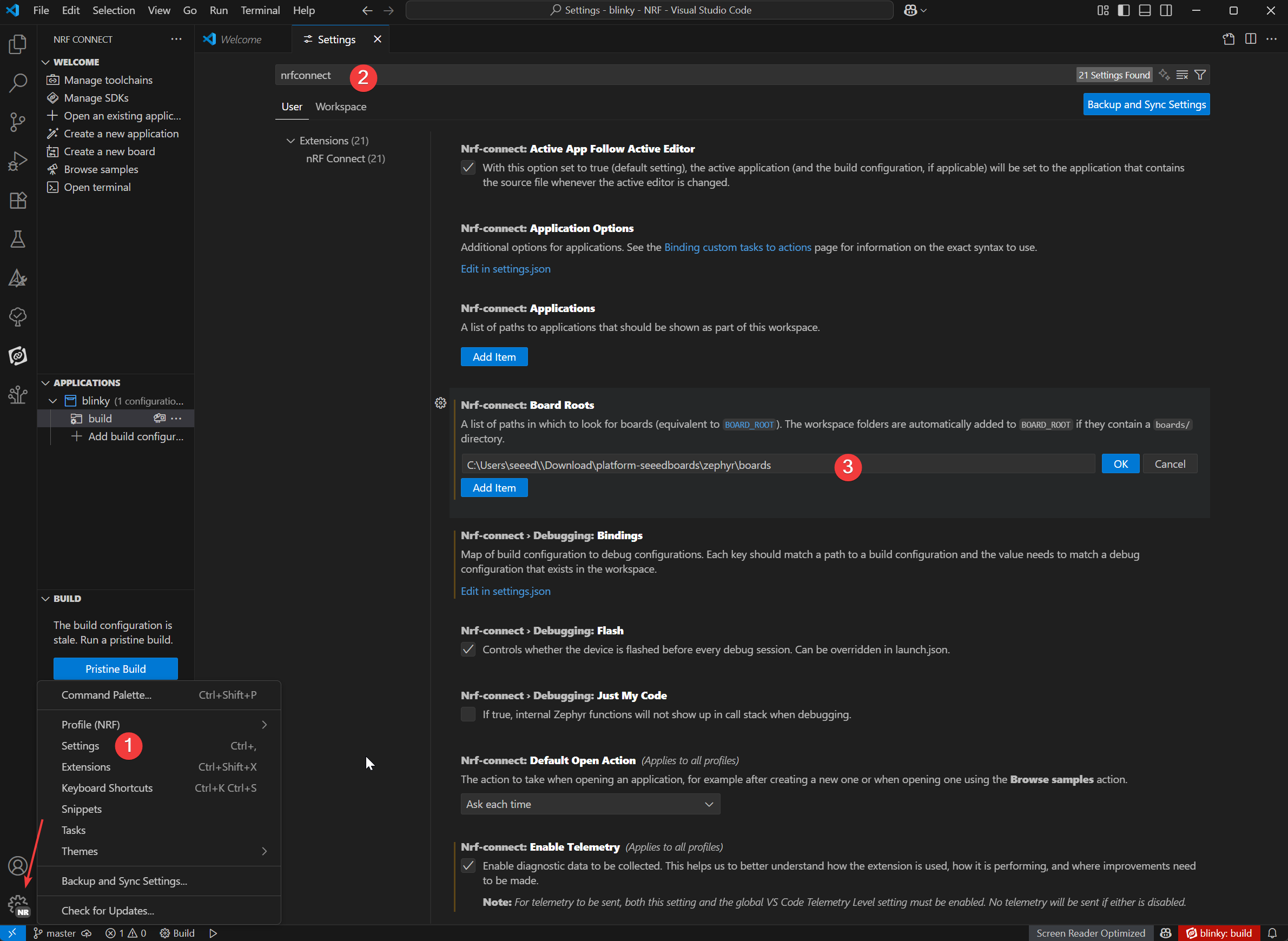
Task: Click the gear icon beside Board Roots setting
Action: (440, 403)
